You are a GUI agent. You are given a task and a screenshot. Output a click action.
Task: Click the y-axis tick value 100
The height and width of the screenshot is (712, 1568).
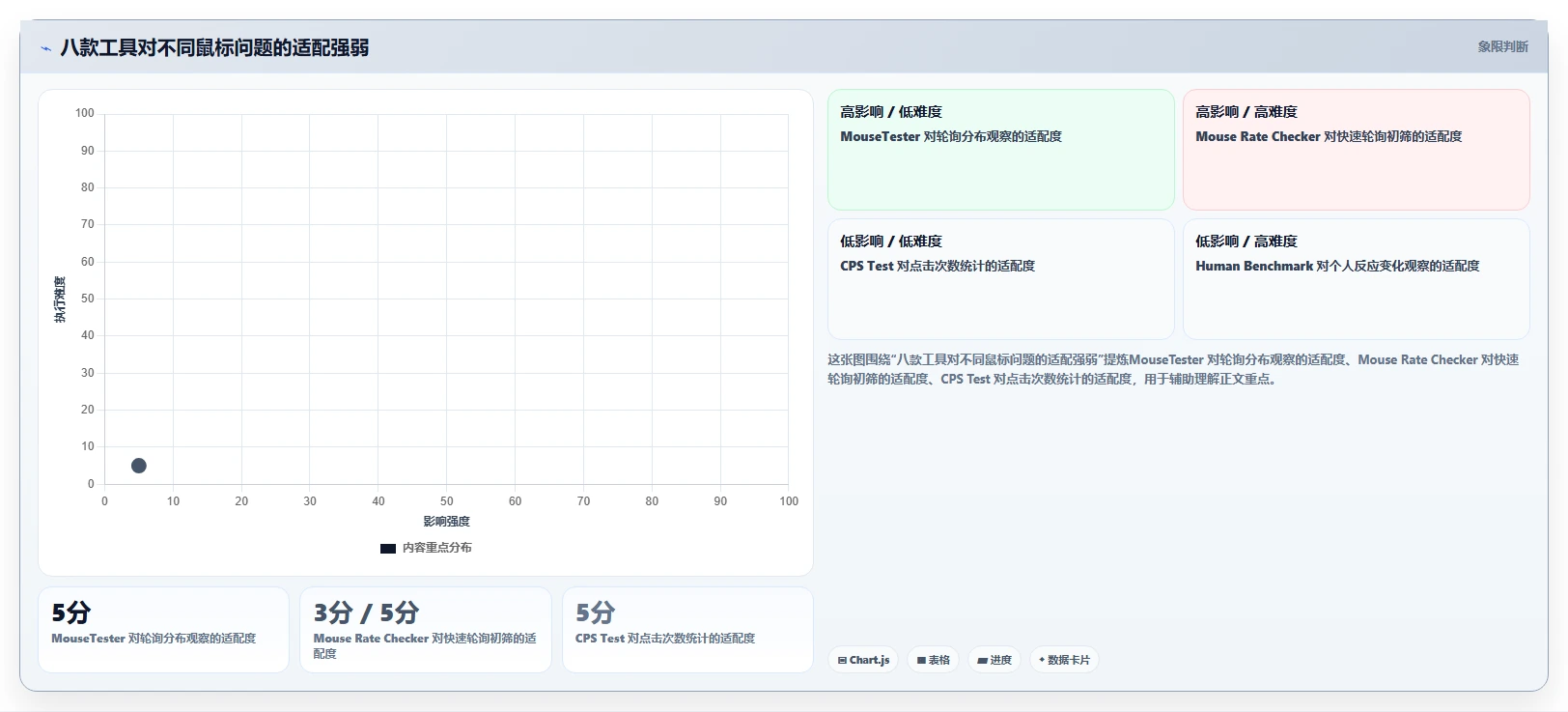point(85,113)
